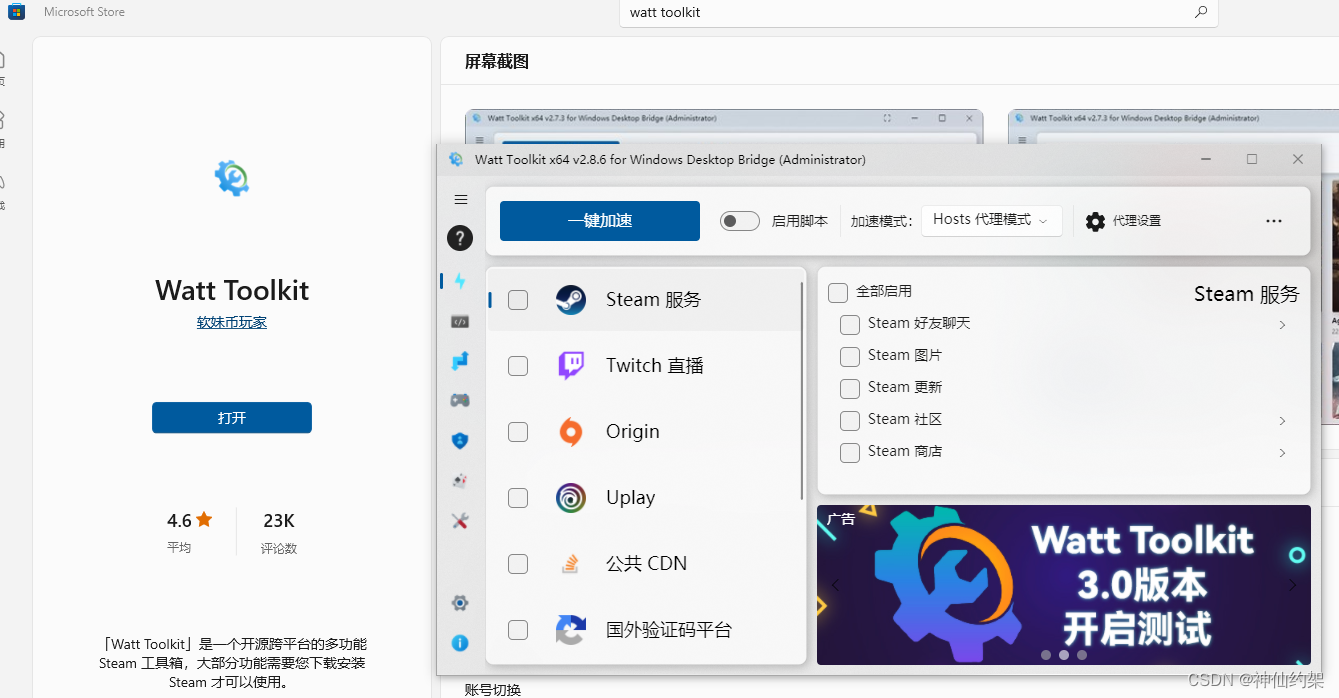The width and height of the screenshot is (1339, 698).
Task: Open the gear settings icon at sidebar bottom
Action: [x=460, y=603]
